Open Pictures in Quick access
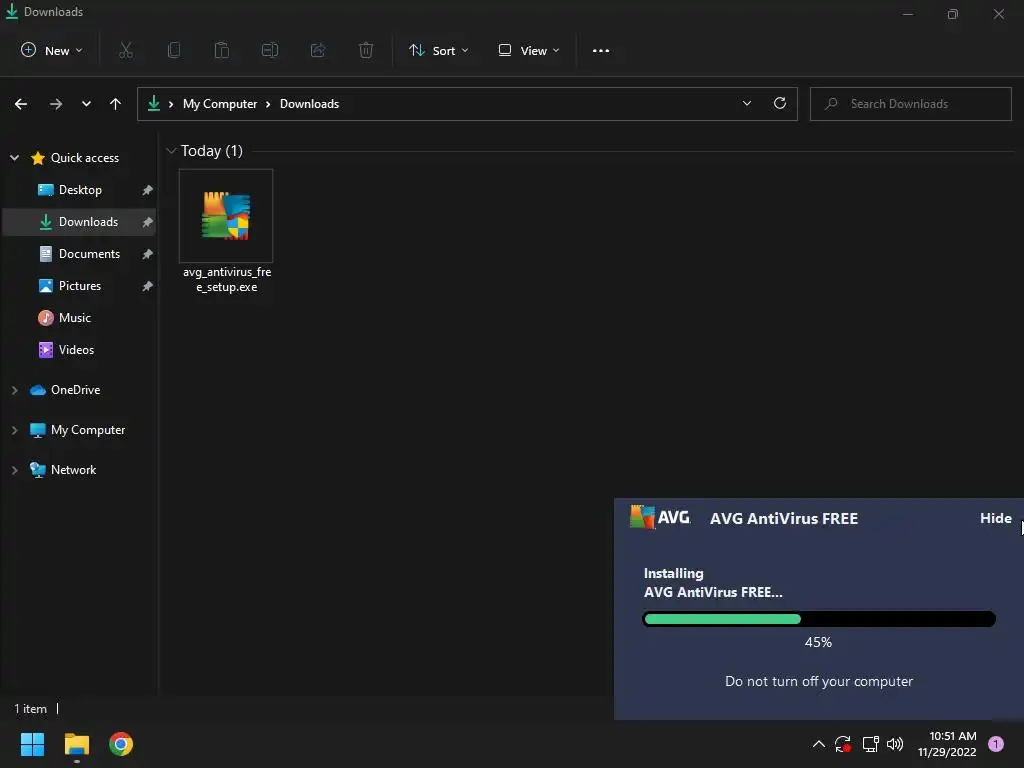This screenshot has height=768, width=1024. click(80, 286)
